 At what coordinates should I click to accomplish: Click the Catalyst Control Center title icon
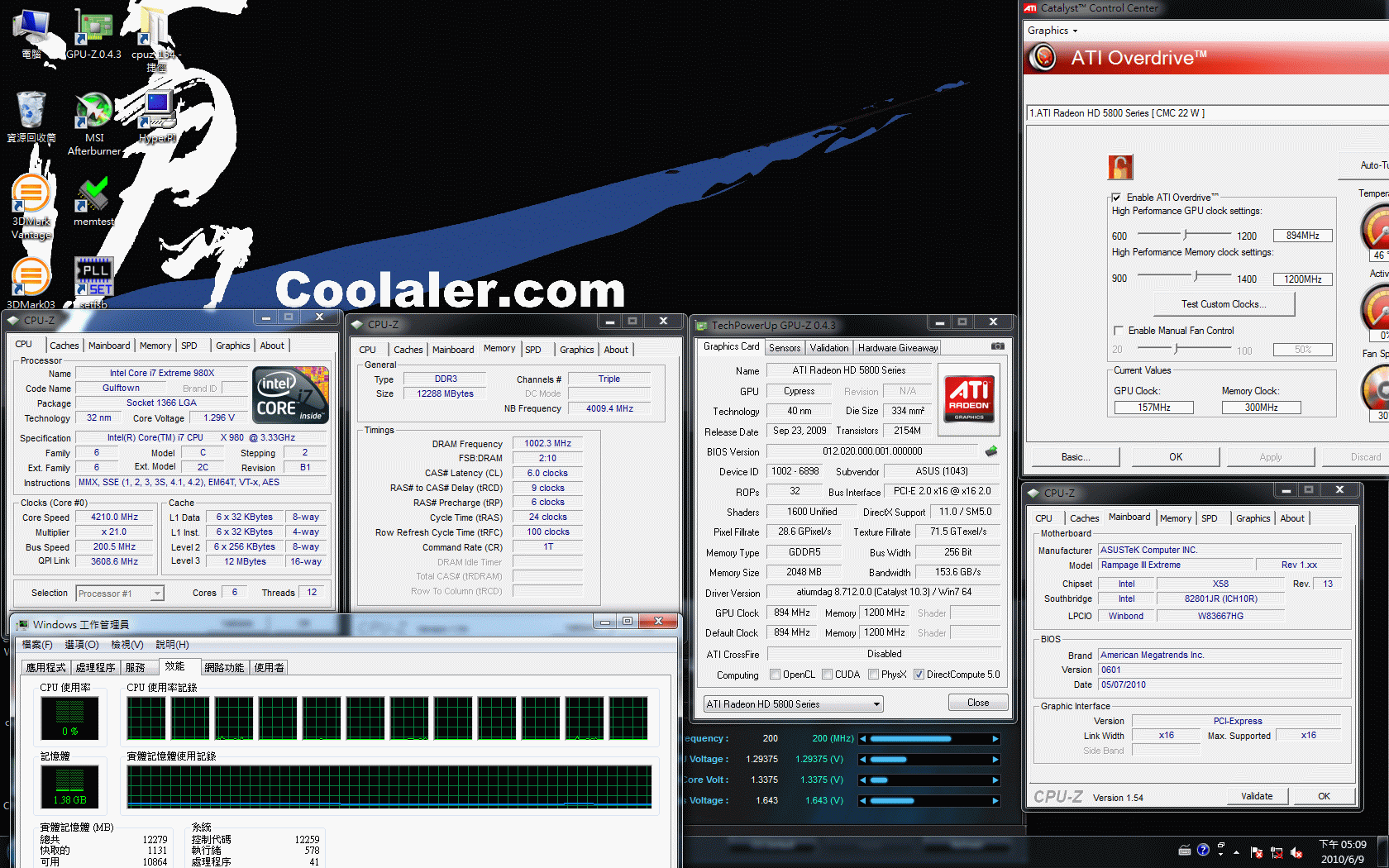pos(1030,8)
